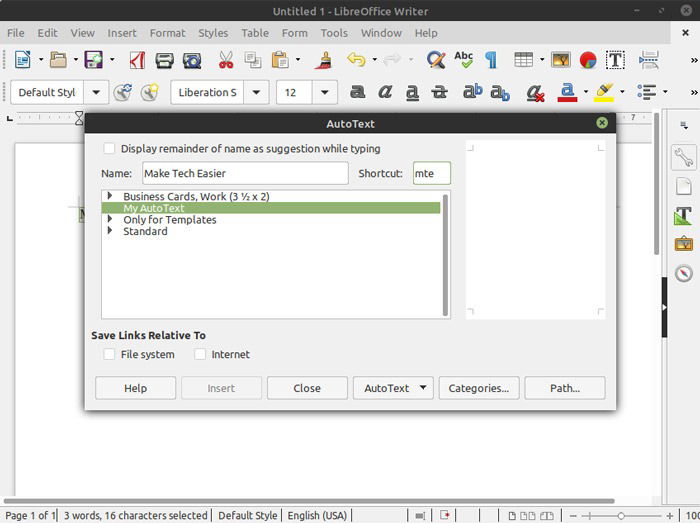
Task: Click the Undo arrow icon
Action: click(356, 59)
